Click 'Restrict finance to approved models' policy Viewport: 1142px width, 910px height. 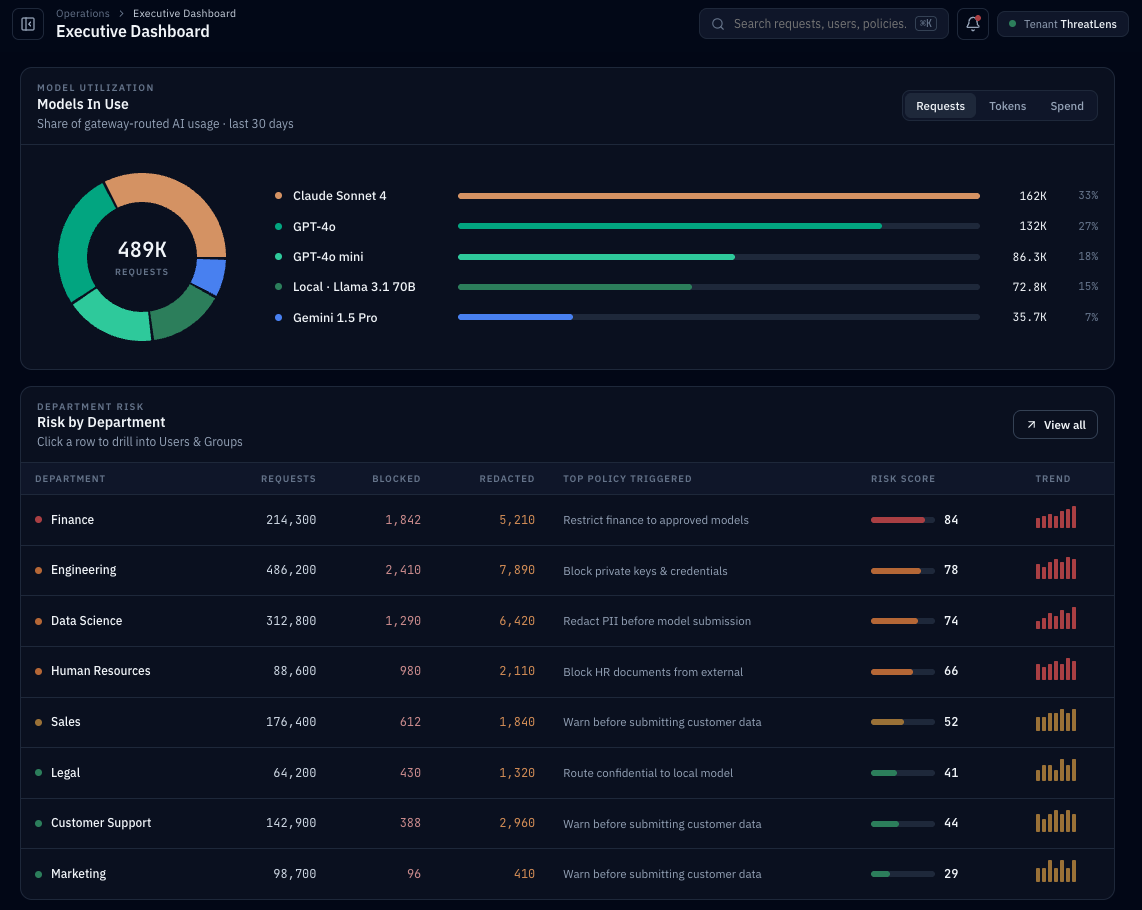(655, 520)
